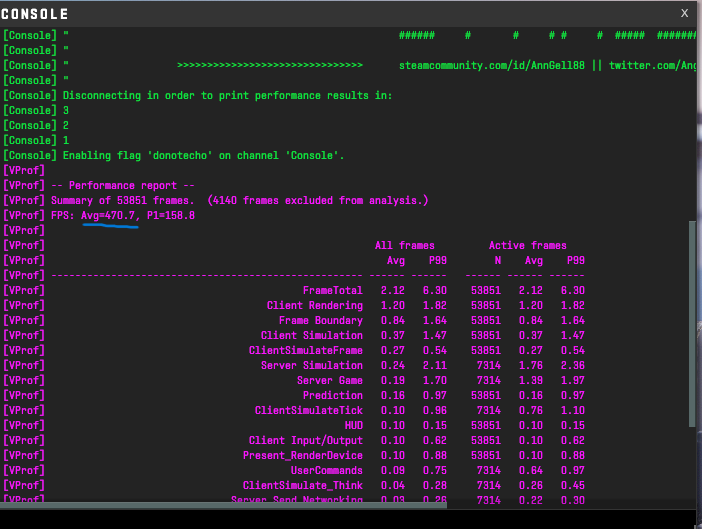This screenshot has width=702, height=529.
Task: Click the Prediction row label
Action: [x=333, y=395]
